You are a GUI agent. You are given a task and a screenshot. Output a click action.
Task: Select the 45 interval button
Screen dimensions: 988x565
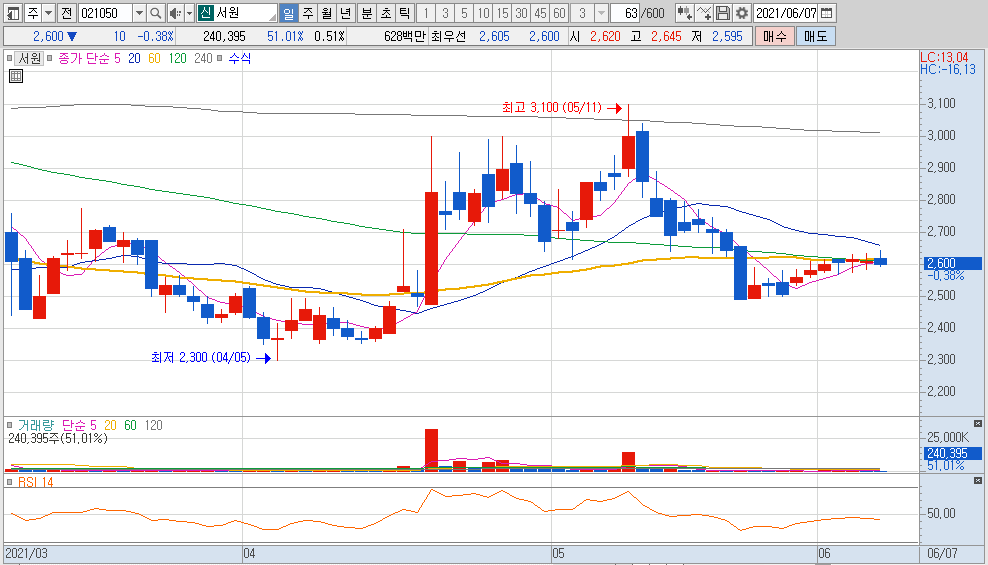540,13
